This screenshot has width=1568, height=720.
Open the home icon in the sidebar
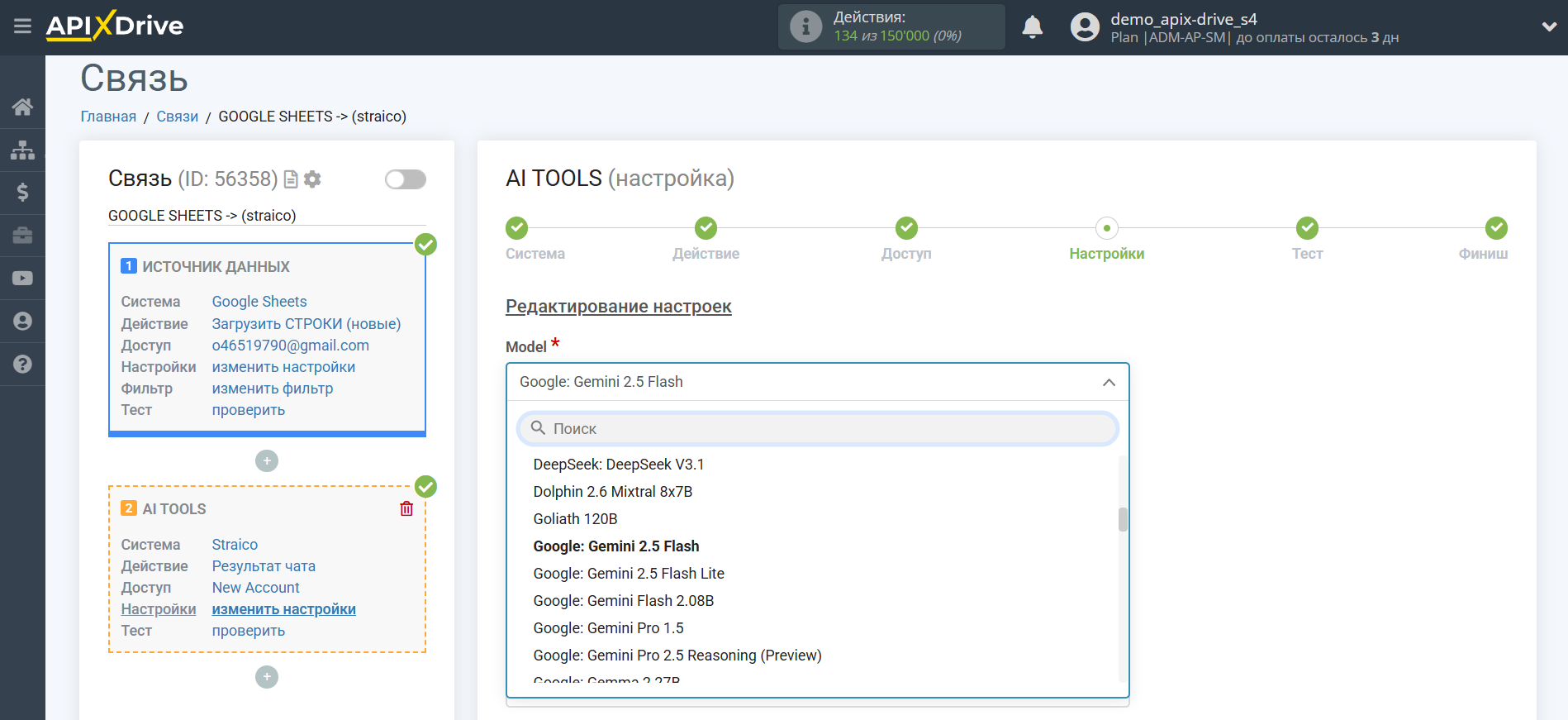point(22,107)
